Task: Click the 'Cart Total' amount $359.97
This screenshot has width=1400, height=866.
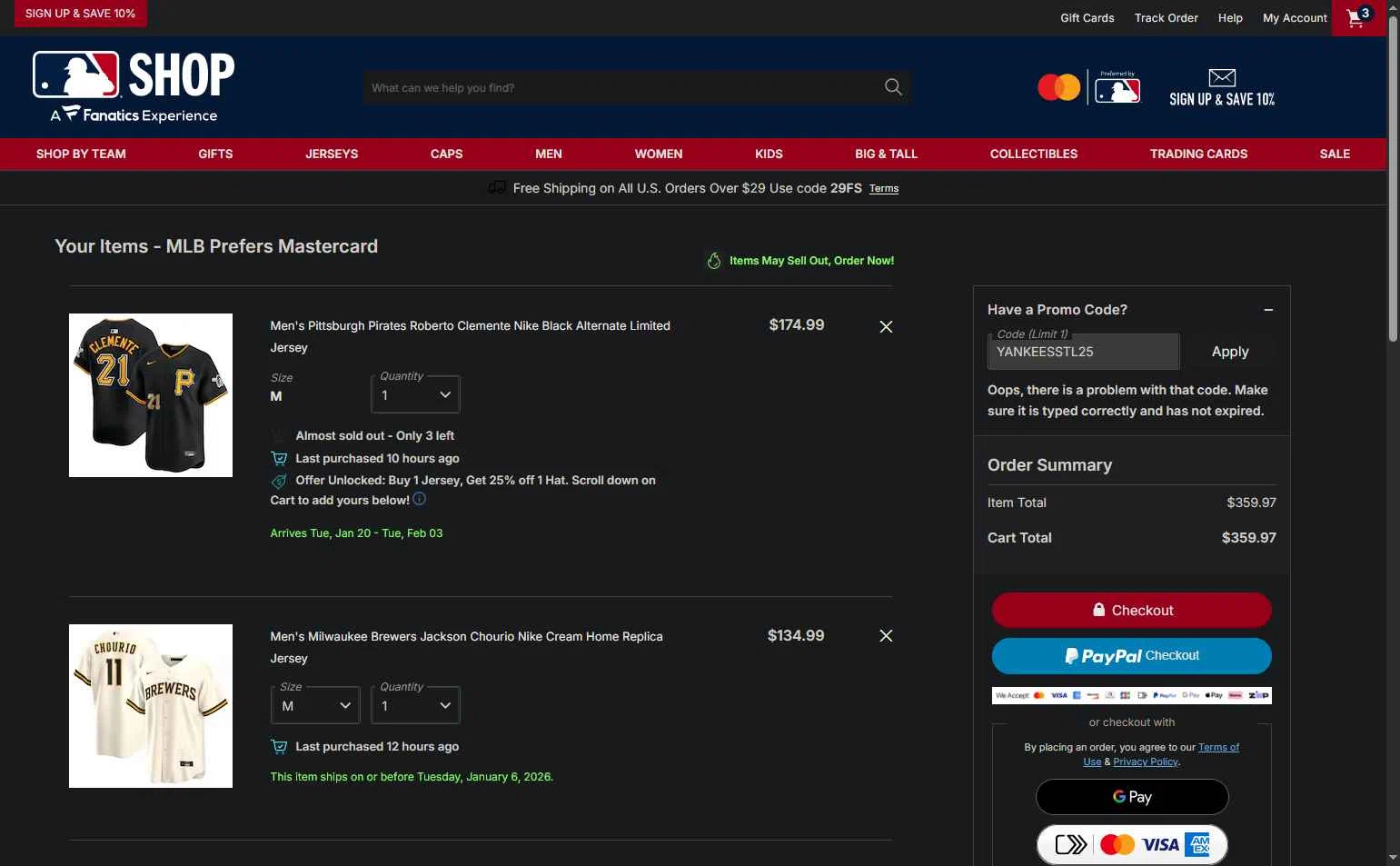Action: click(x=1248, y=538)
